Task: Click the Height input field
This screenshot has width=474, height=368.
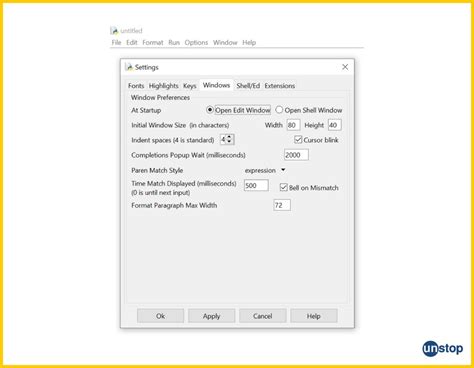Action: click(x=335, y=125)
